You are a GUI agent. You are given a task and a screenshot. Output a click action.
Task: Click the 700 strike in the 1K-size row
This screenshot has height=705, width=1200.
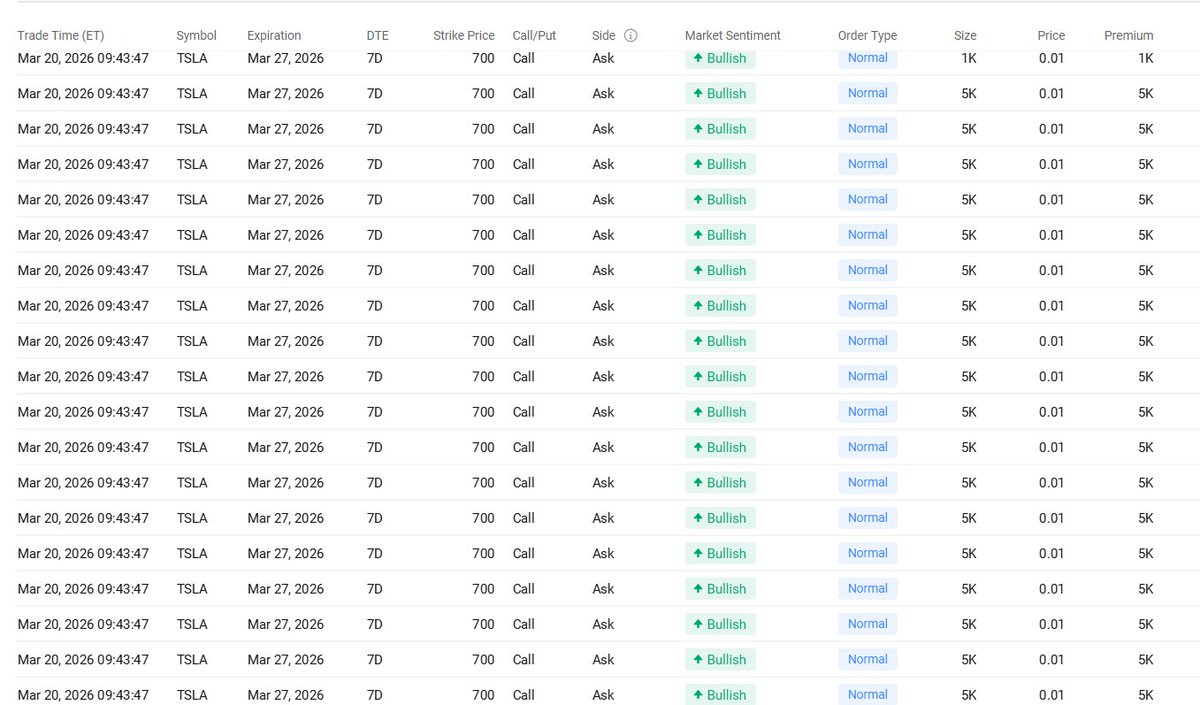pyautogui.click(x=483, y=58)
